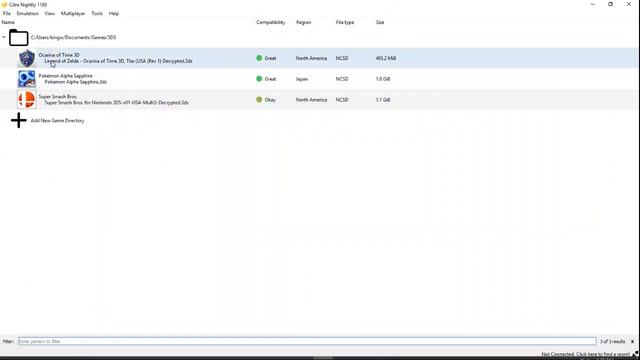The width and height of the screenshot is (640, 360).
Task: Select the Ocarina of Time 3D game icon
Action: [27, 58]
